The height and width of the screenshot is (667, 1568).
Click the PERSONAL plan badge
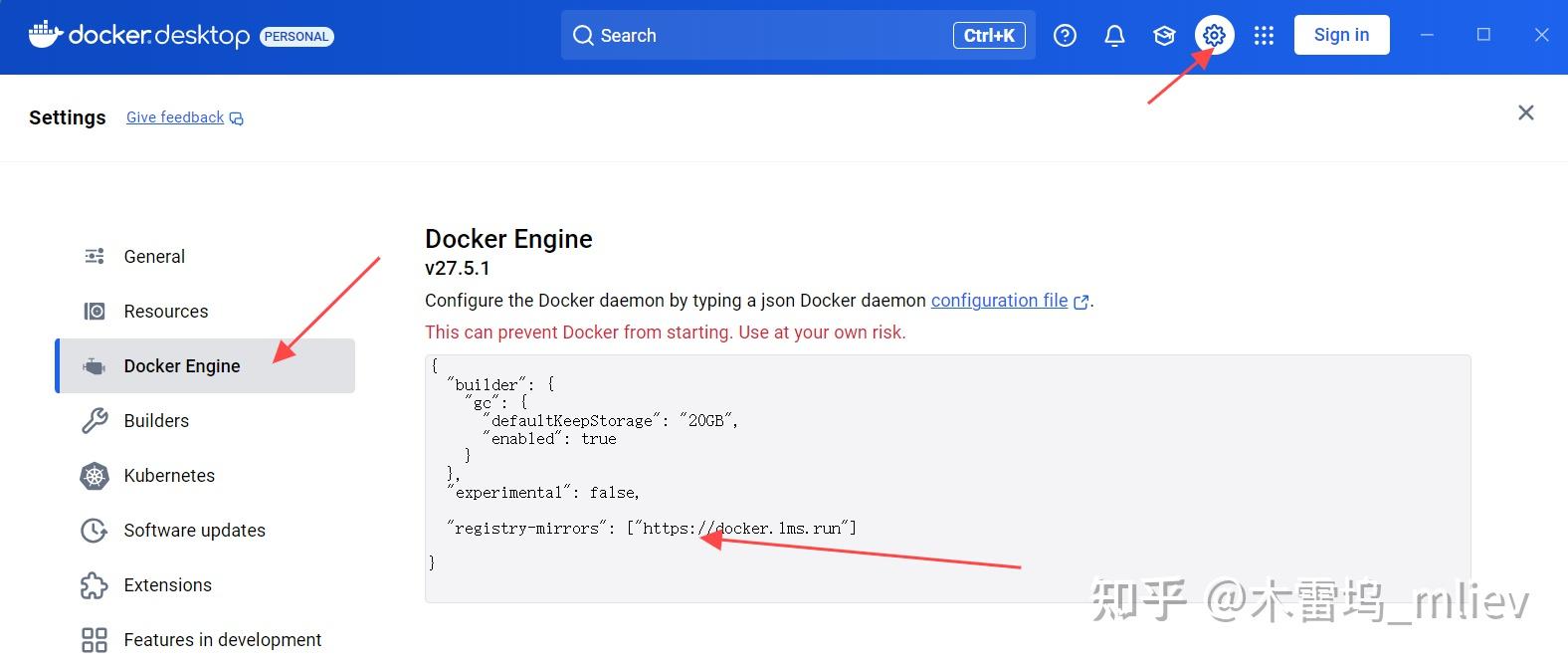296,37
